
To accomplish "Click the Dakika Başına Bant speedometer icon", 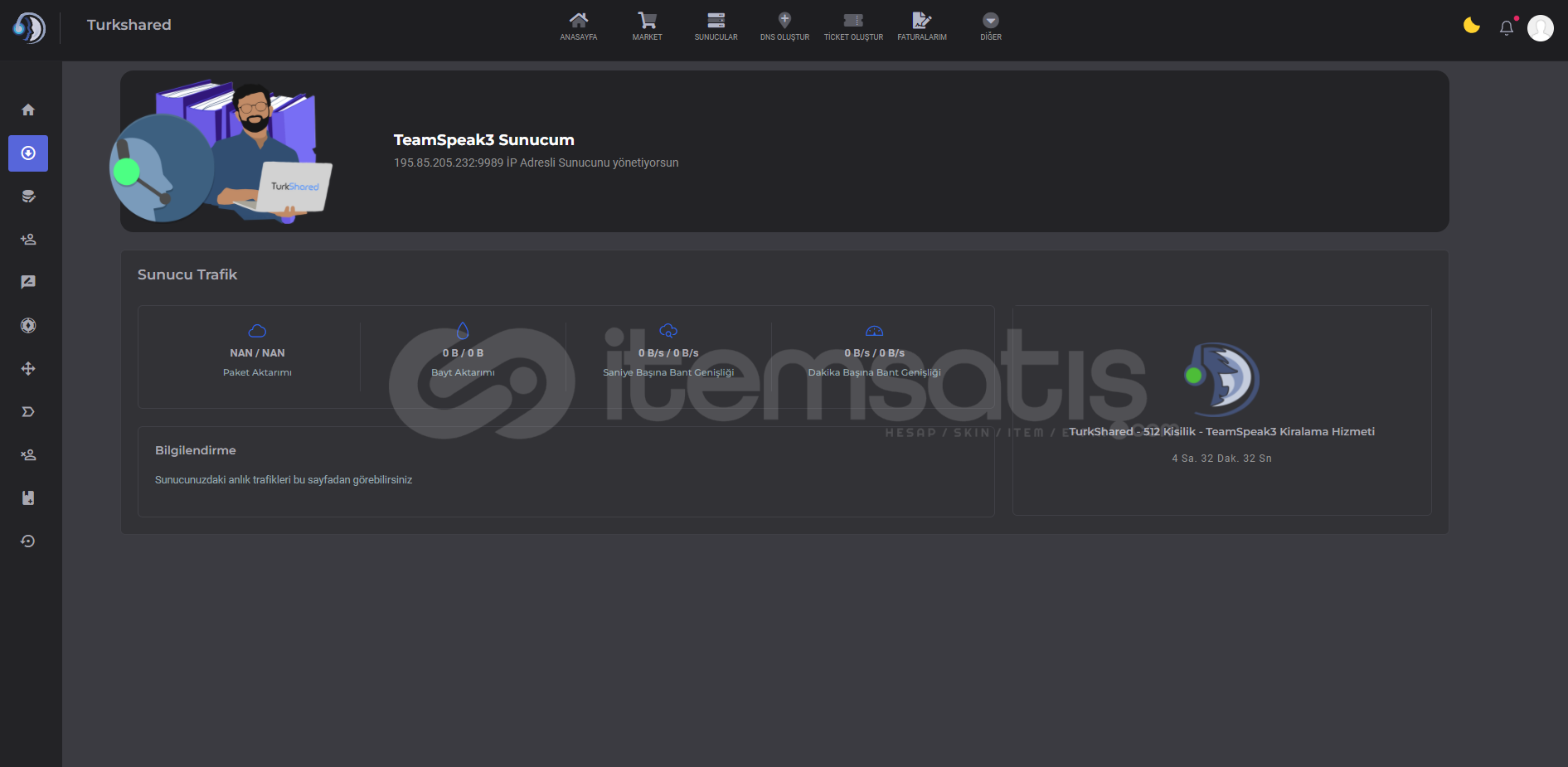I will point(874,331).
